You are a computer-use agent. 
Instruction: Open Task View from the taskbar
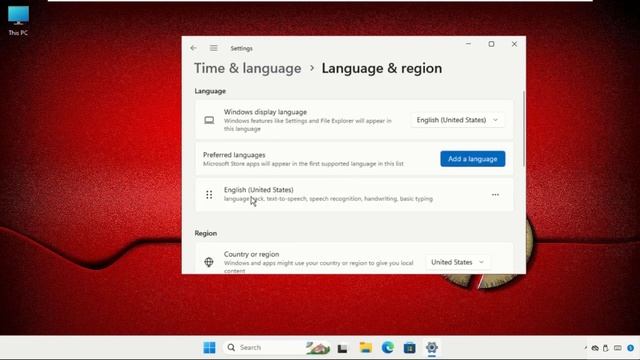(342, 348)
